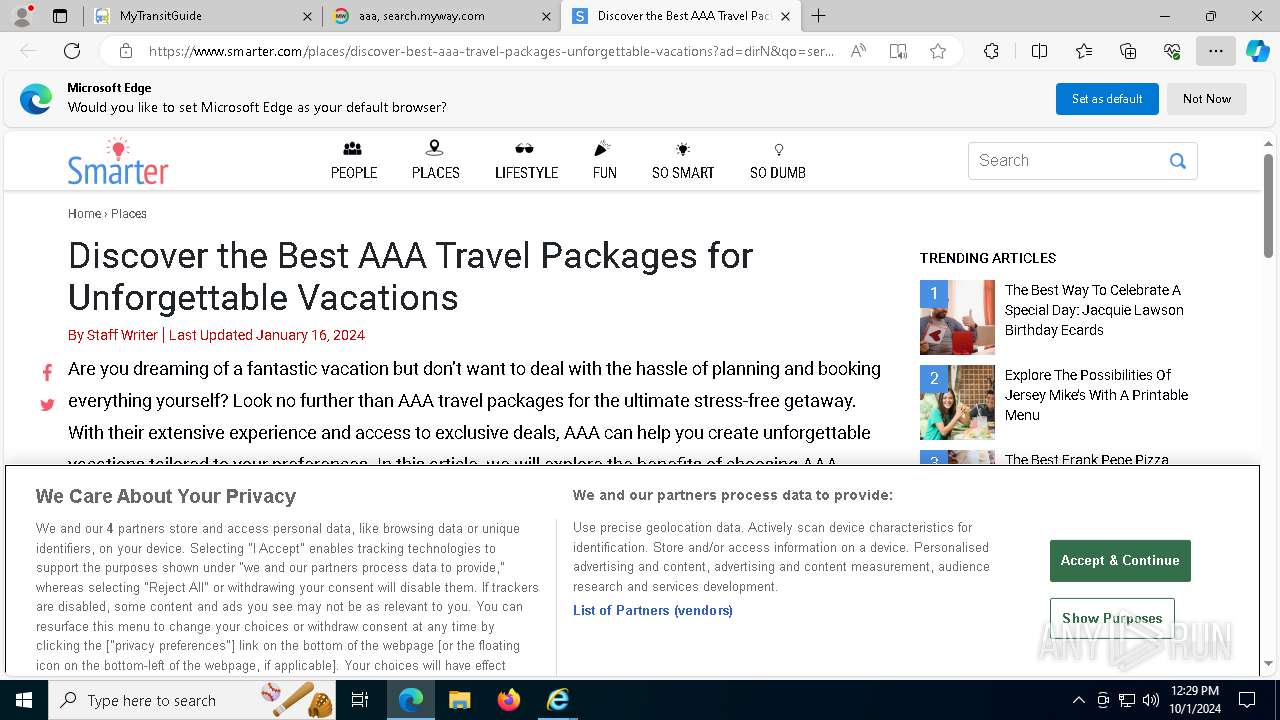Screen dimensions: 1280x720
Task: Open Immersive Reader icon in address bar
Action: click(898, 51)
